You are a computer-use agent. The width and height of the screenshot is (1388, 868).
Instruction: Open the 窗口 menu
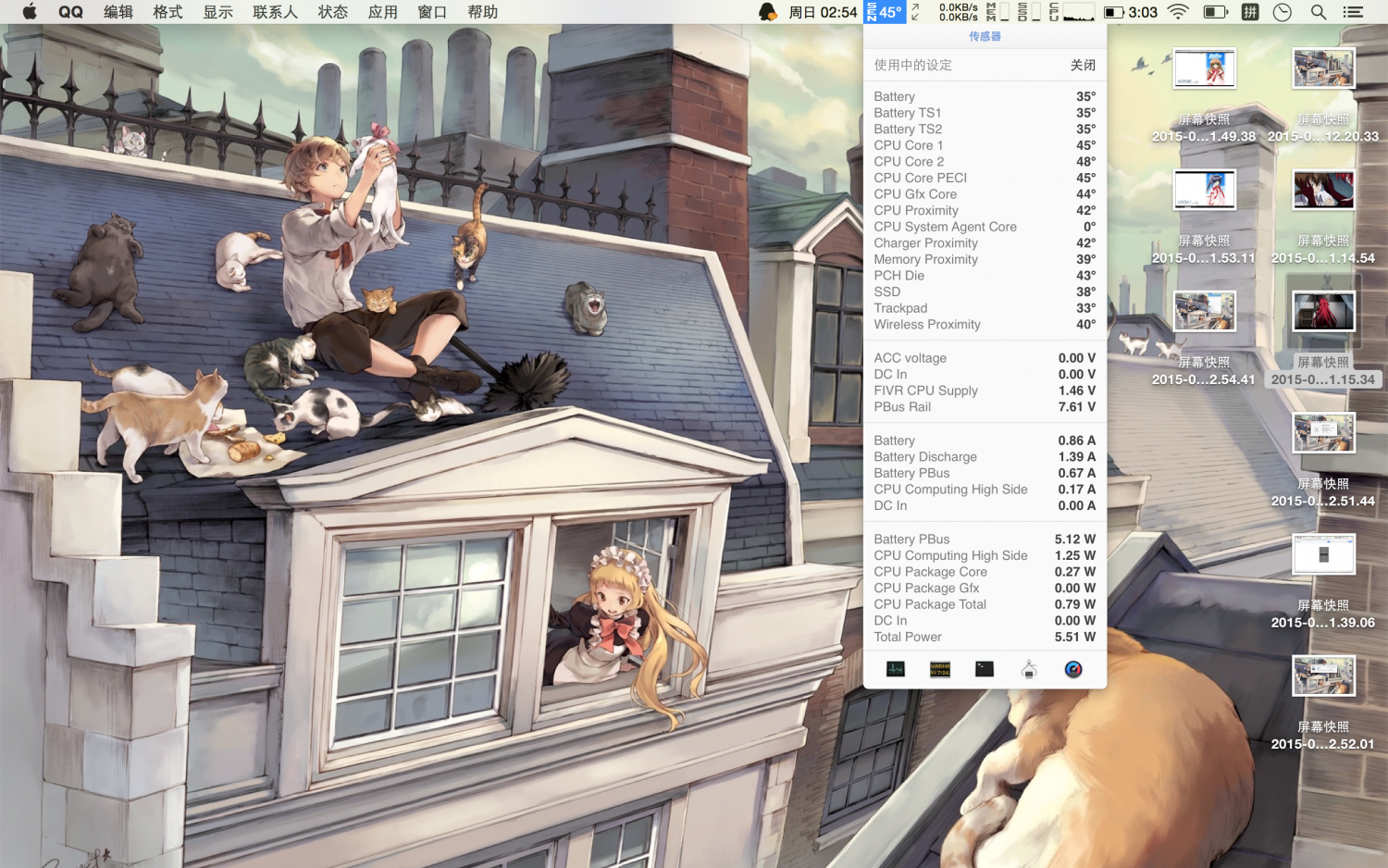click(x=433, y=12)
